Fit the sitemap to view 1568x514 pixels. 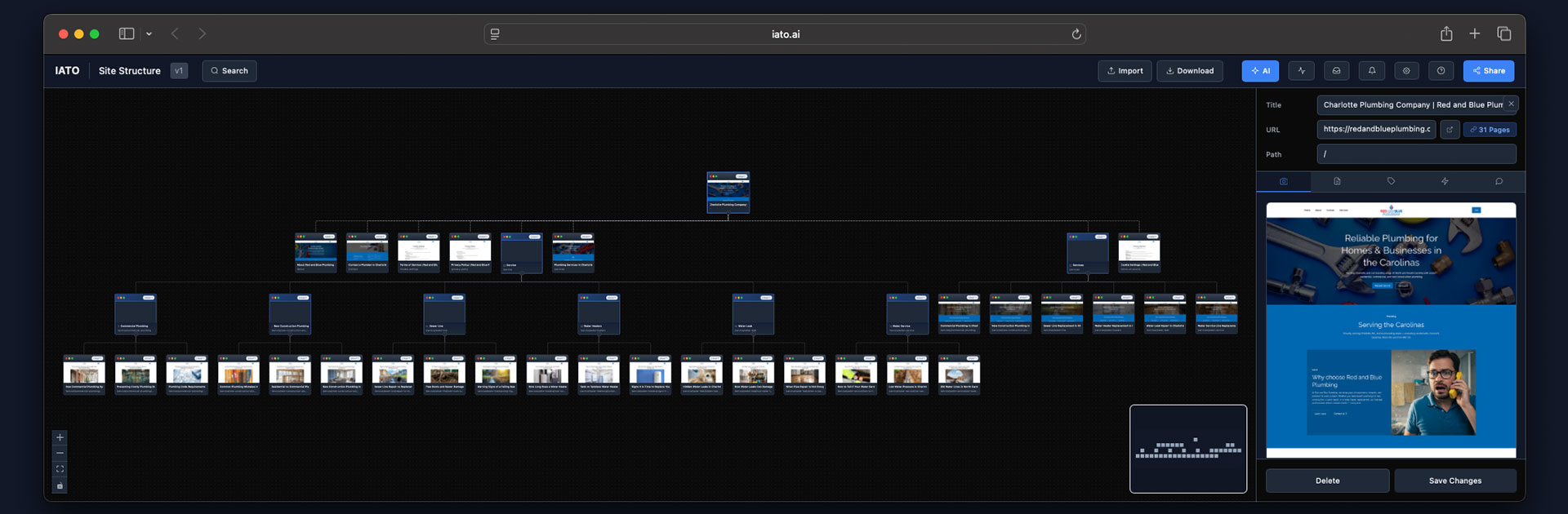point(60,469)
